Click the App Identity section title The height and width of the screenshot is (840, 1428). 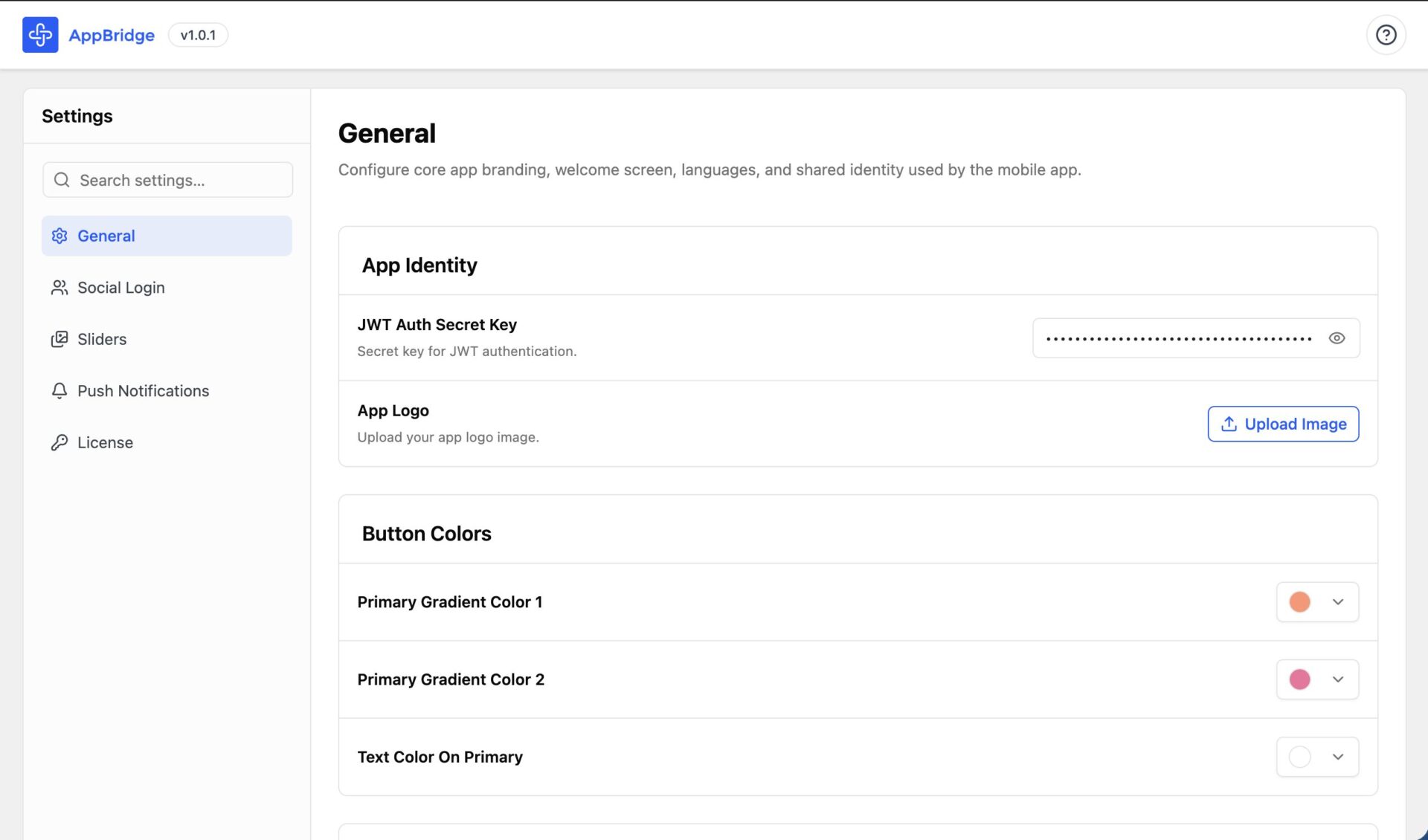coord(419,265)
